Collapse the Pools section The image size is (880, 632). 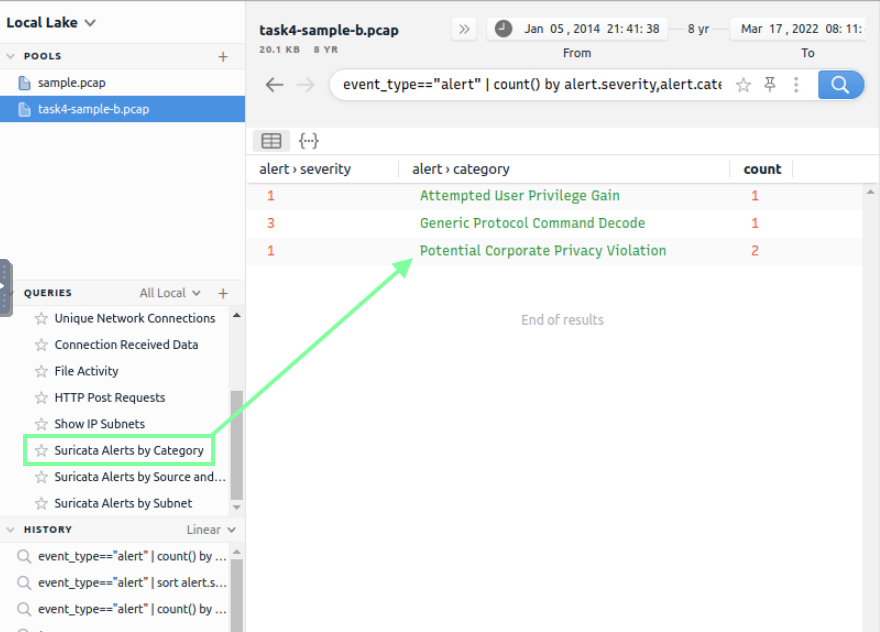pyautogui.click(x=11, y=57)
